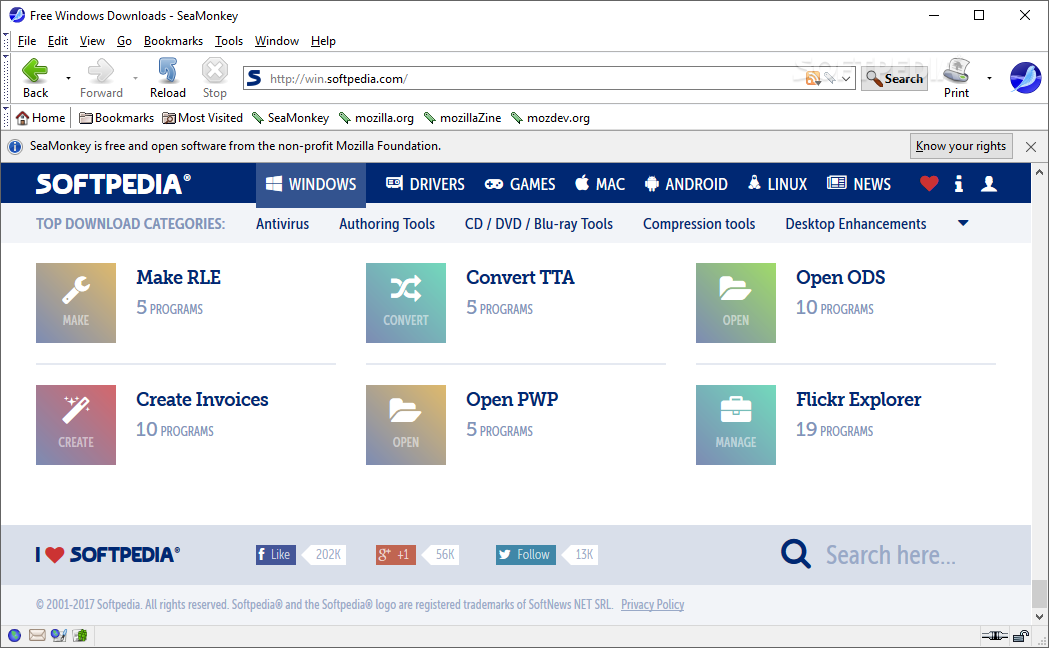Click the info icon in Softpedia header

pos(959,183)
